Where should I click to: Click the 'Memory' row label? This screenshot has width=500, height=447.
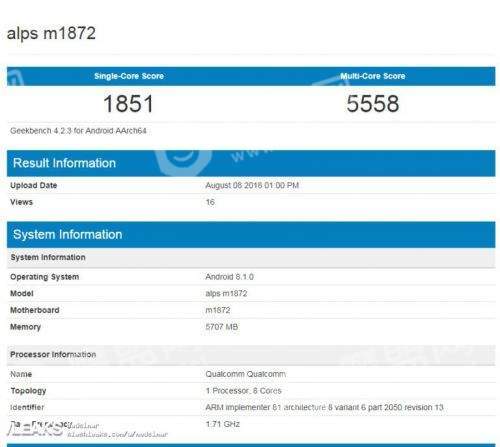pos(25,327)
